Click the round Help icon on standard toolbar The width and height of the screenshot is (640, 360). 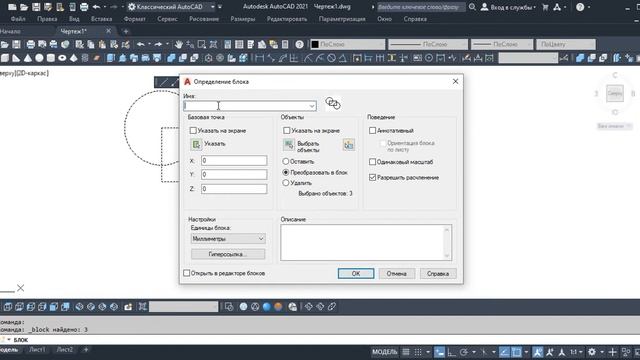pos(299,44)
